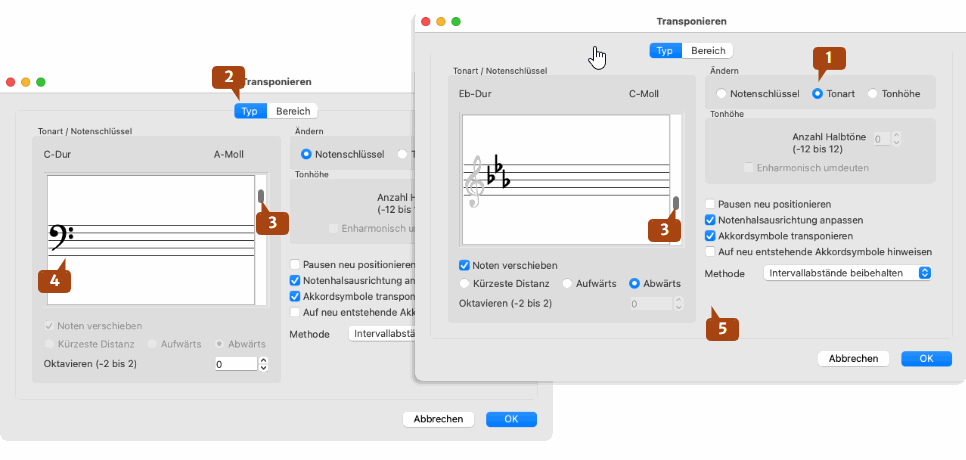Select the Tonart radio button
Screen dimensions: 966x460
(817, 93)
